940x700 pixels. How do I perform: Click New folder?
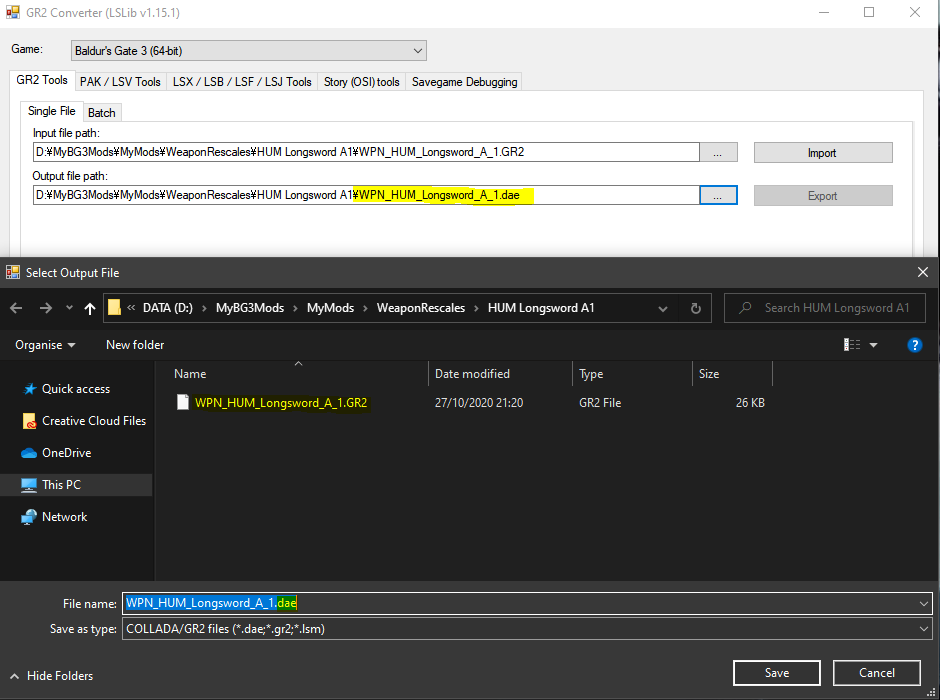pos(135,345)
